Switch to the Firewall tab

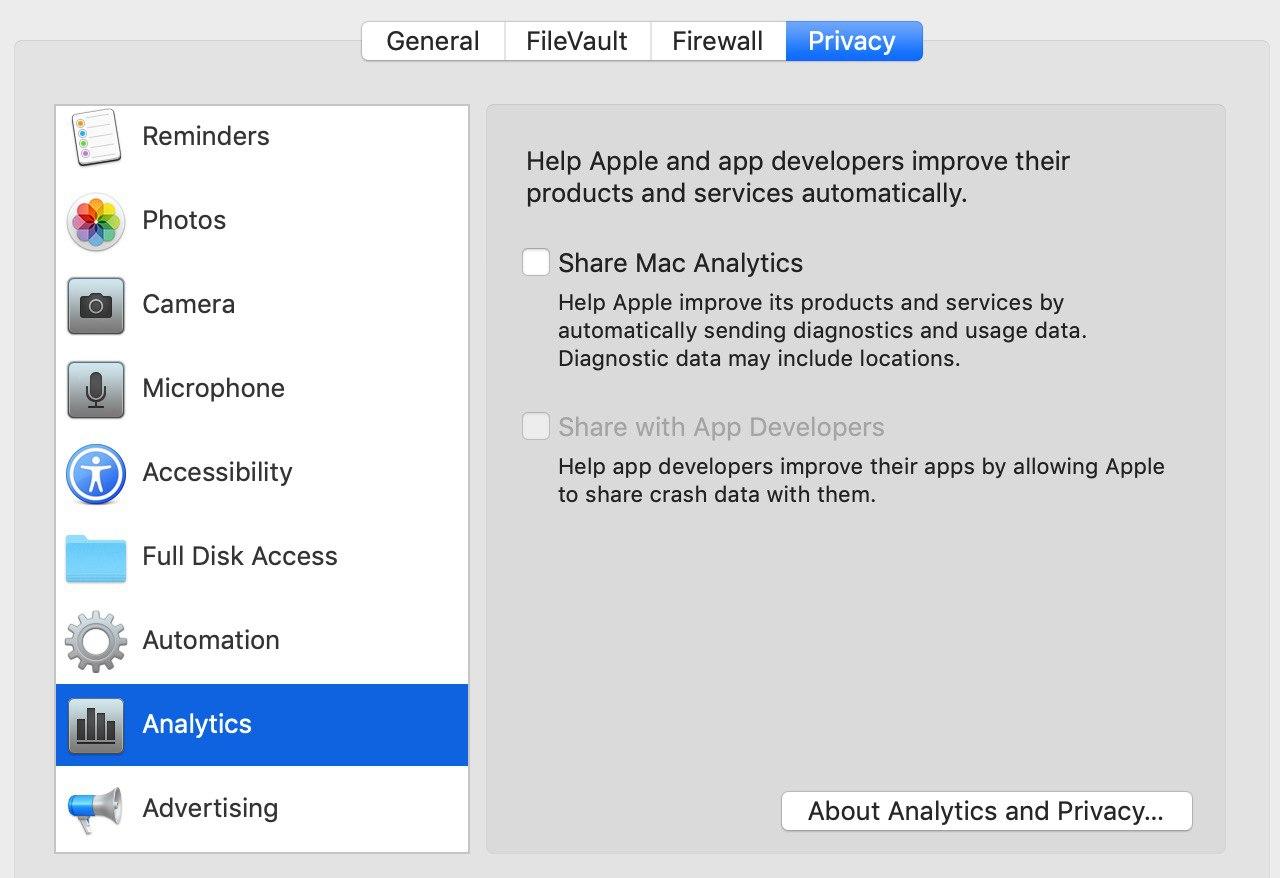click(717, 41)
